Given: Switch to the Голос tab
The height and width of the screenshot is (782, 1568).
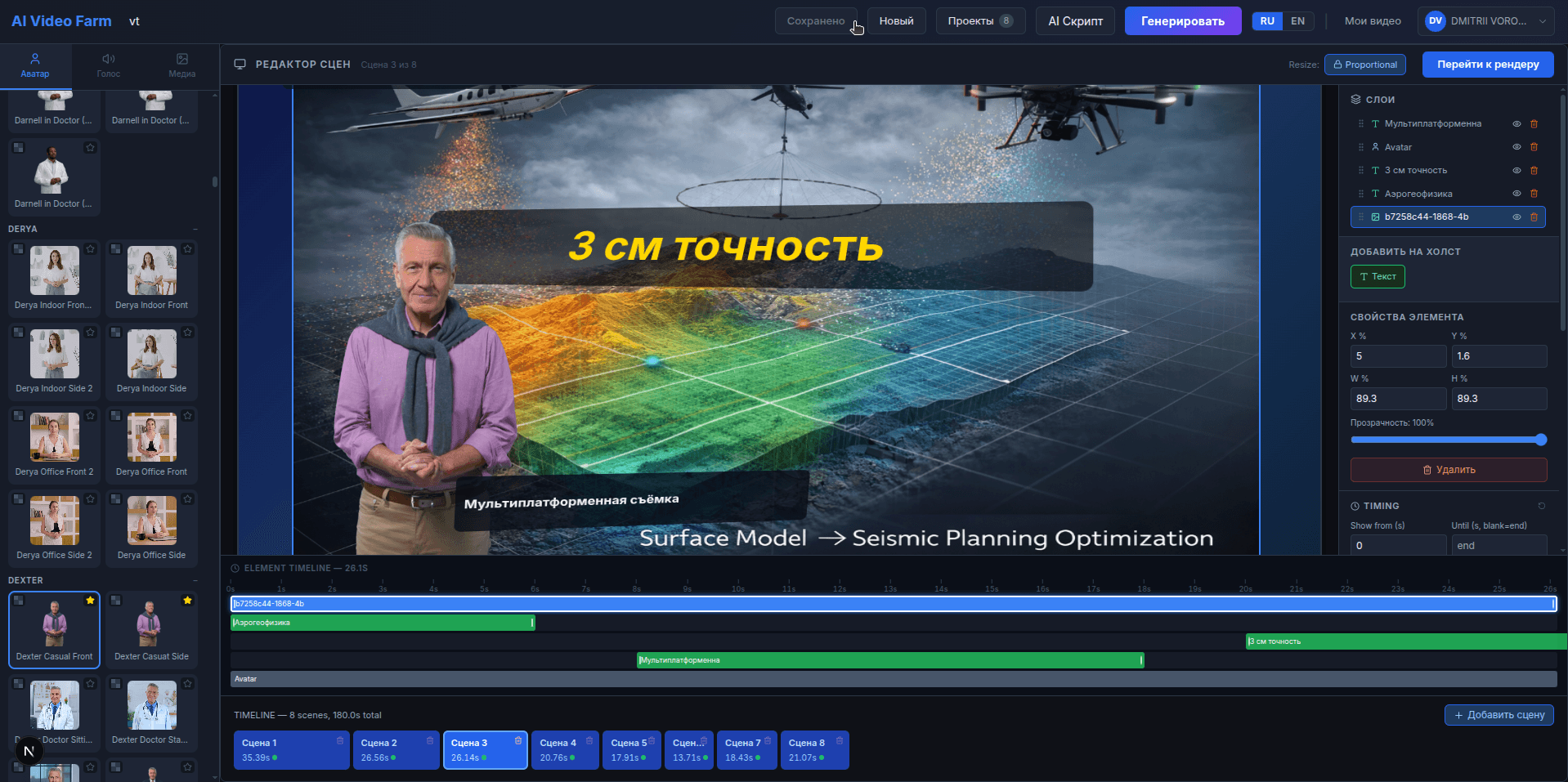Looking at the screenshot, I should [108, 65].
